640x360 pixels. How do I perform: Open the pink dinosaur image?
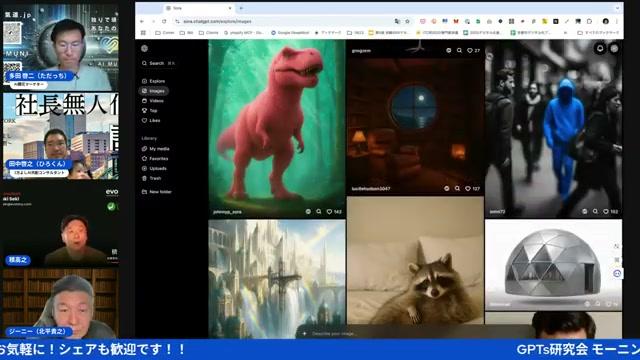[277, 129]
